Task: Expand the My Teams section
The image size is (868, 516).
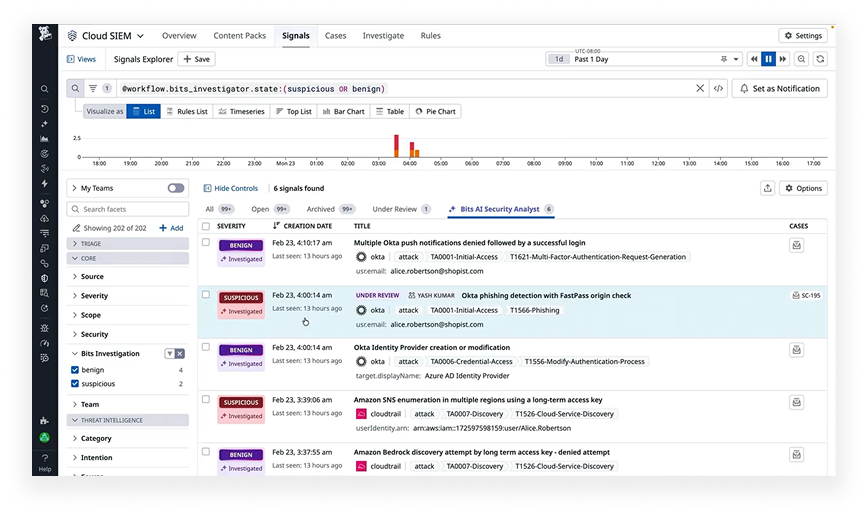Action: click(x=74, y=188)
